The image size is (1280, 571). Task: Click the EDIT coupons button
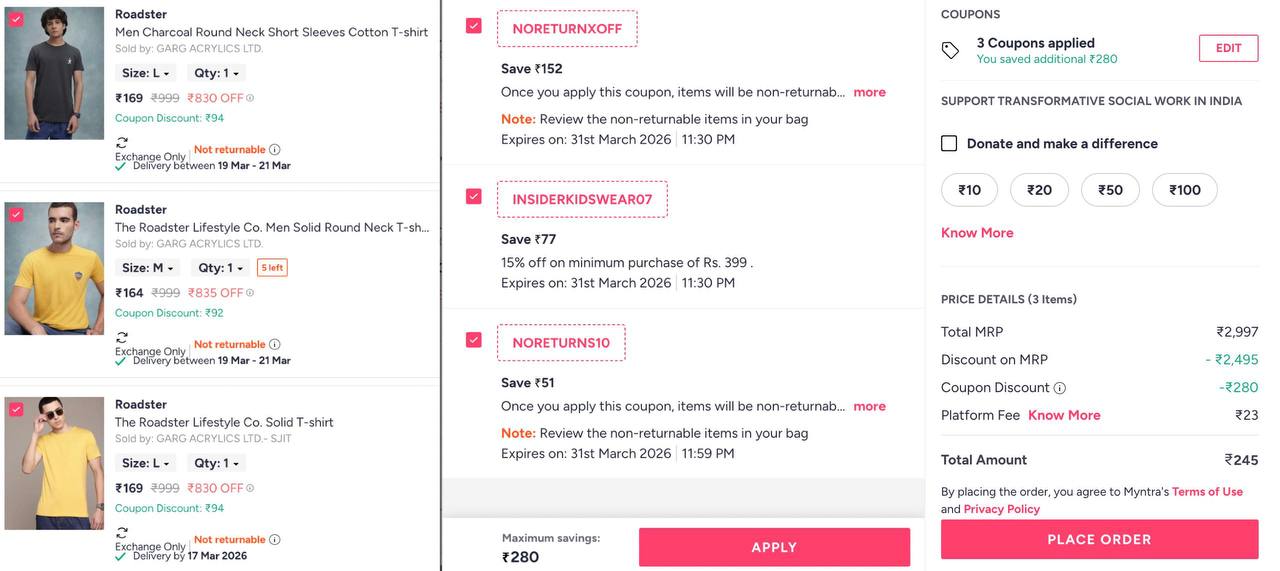click(x=1228, y=48)
